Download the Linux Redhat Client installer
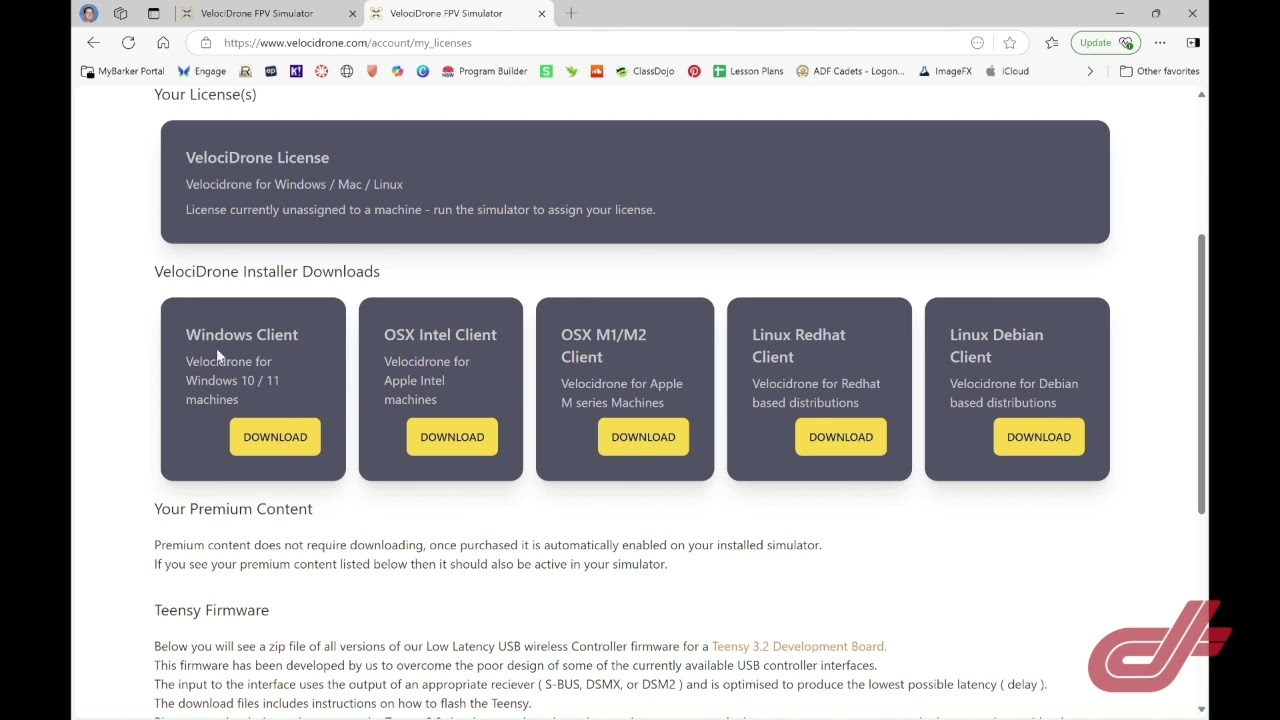Image resolution: width=1280 pixels, height=720 pixels. pyautogui.click(x=841, y=437)
